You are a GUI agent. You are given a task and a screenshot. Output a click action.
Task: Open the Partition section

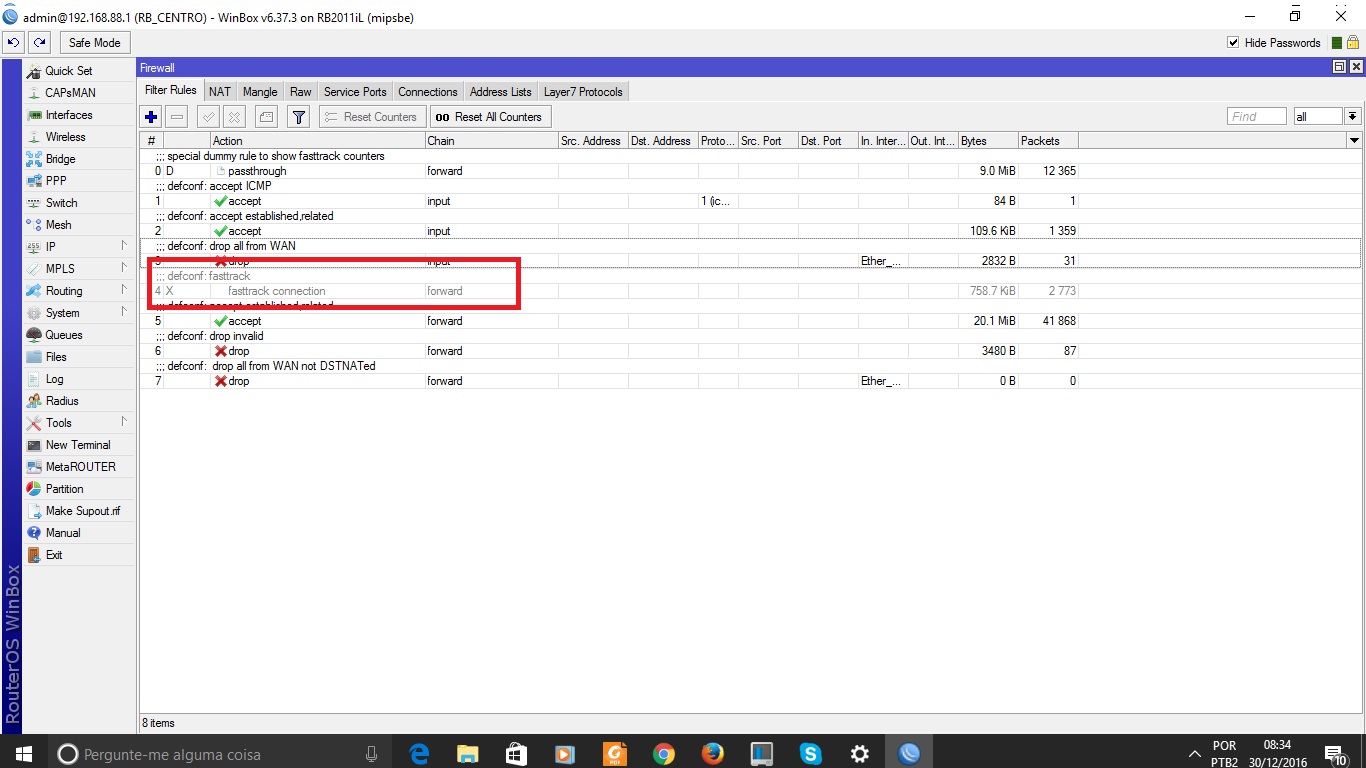click(79, 489)
